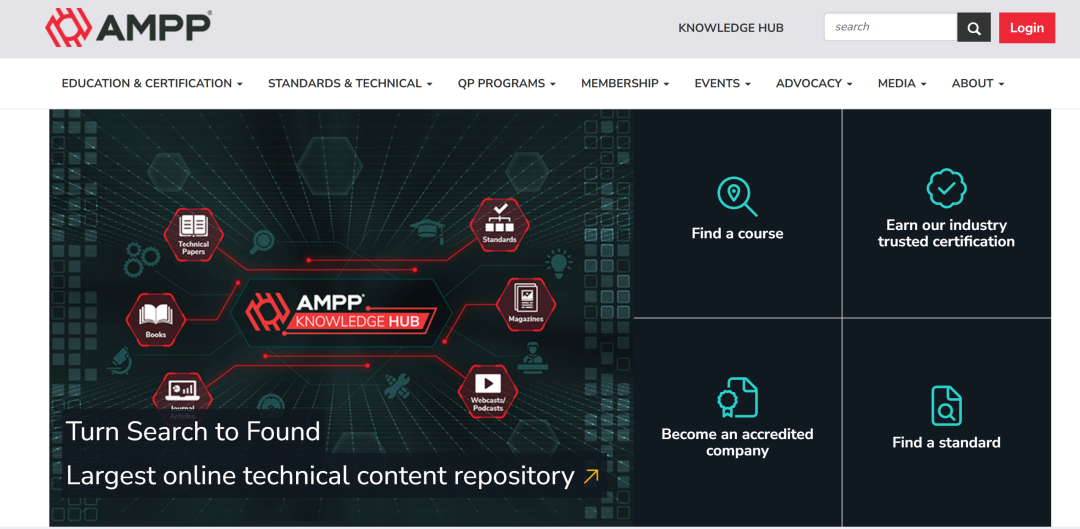Open Earn our industry trusted certification
The width and height of the screenshot is (1080, 529).
coord(946,234)
